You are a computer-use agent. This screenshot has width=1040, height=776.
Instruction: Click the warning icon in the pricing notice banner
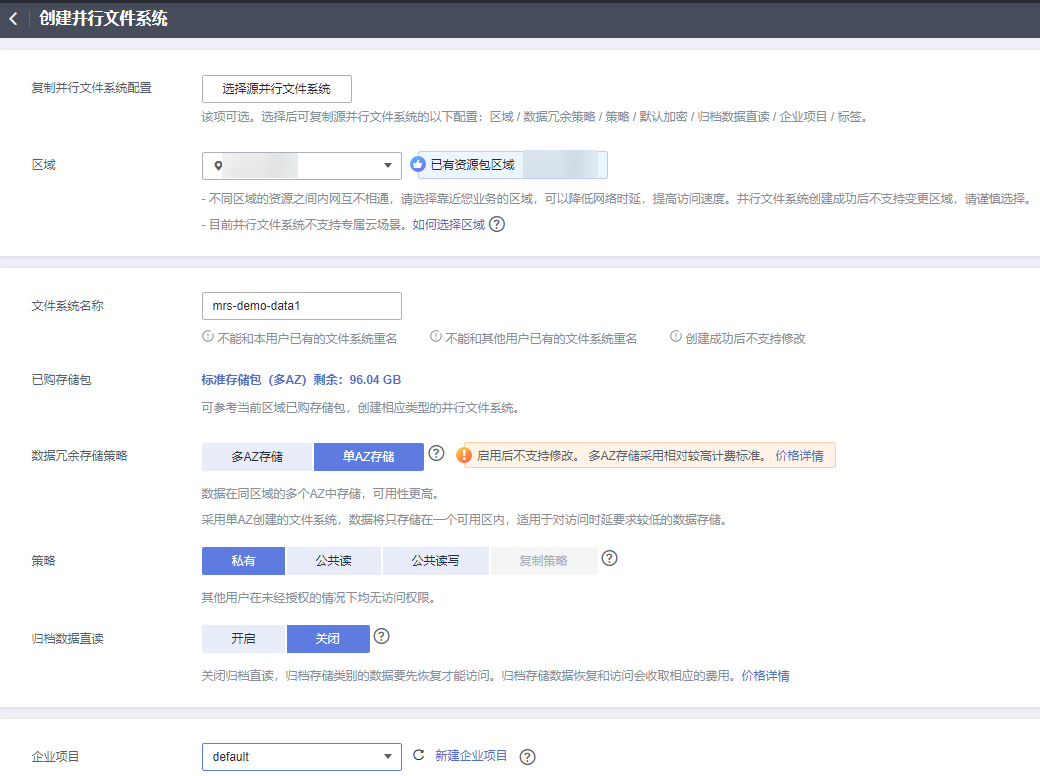pyautogui.click(x=463, y=455)
